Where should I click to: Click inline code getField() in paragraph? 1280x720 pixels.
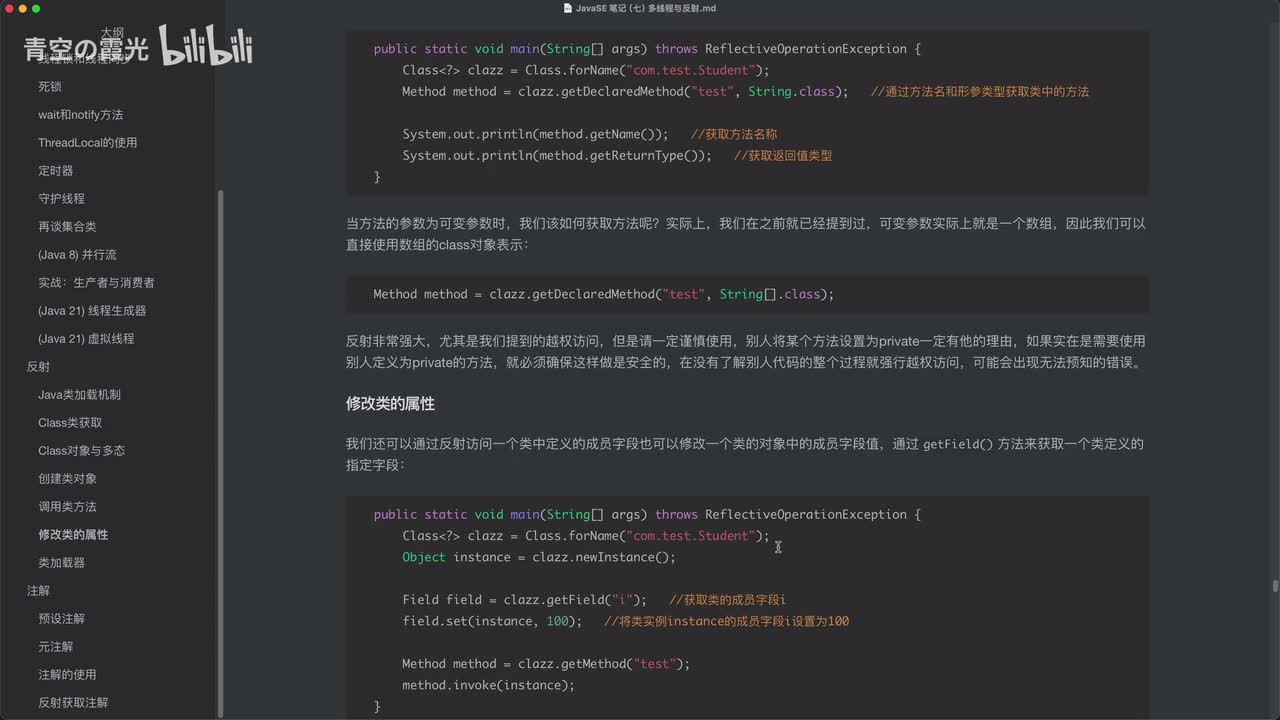(958, 444)
